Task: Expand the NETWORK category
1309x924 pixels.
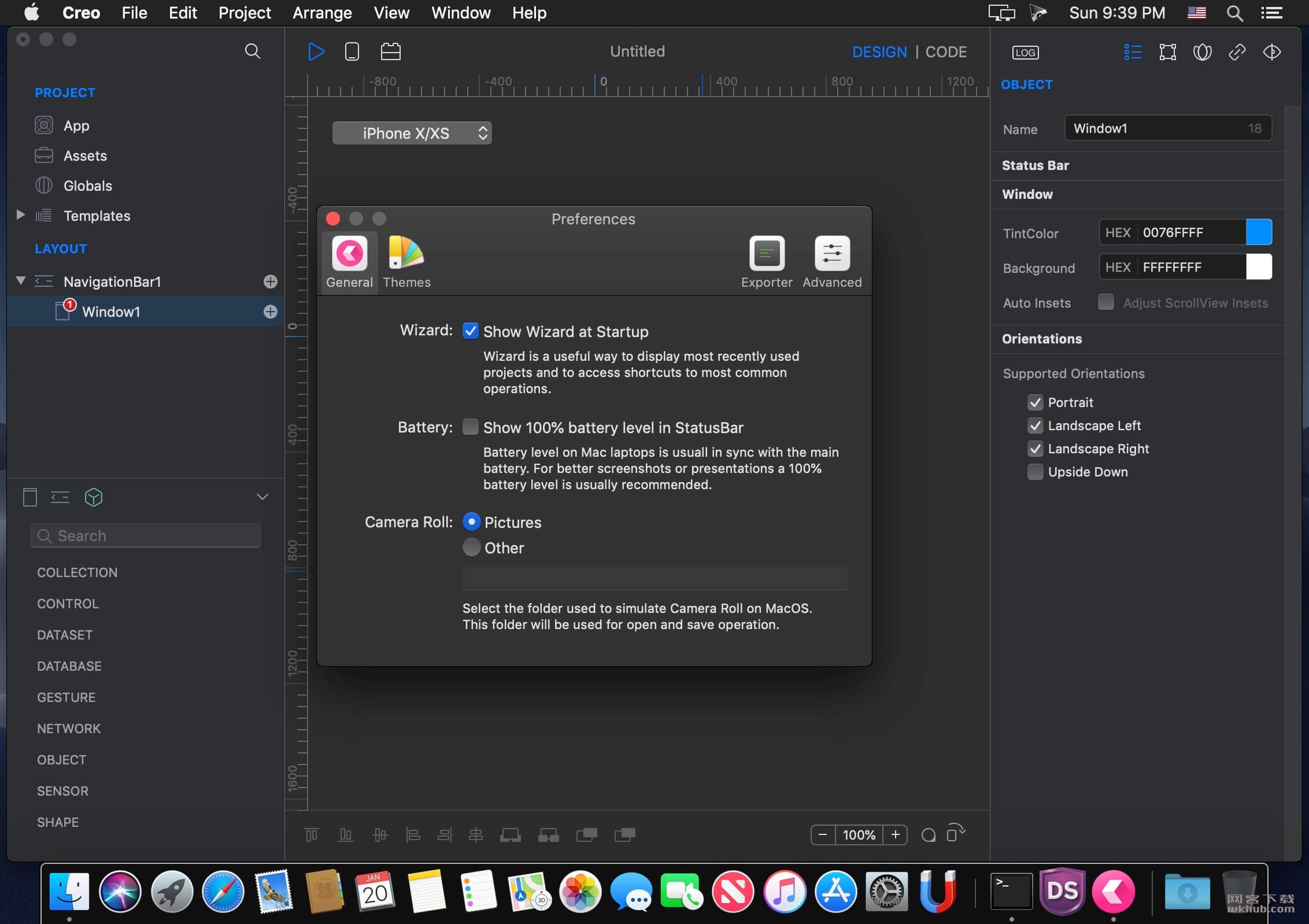Action: pos(68,729)
